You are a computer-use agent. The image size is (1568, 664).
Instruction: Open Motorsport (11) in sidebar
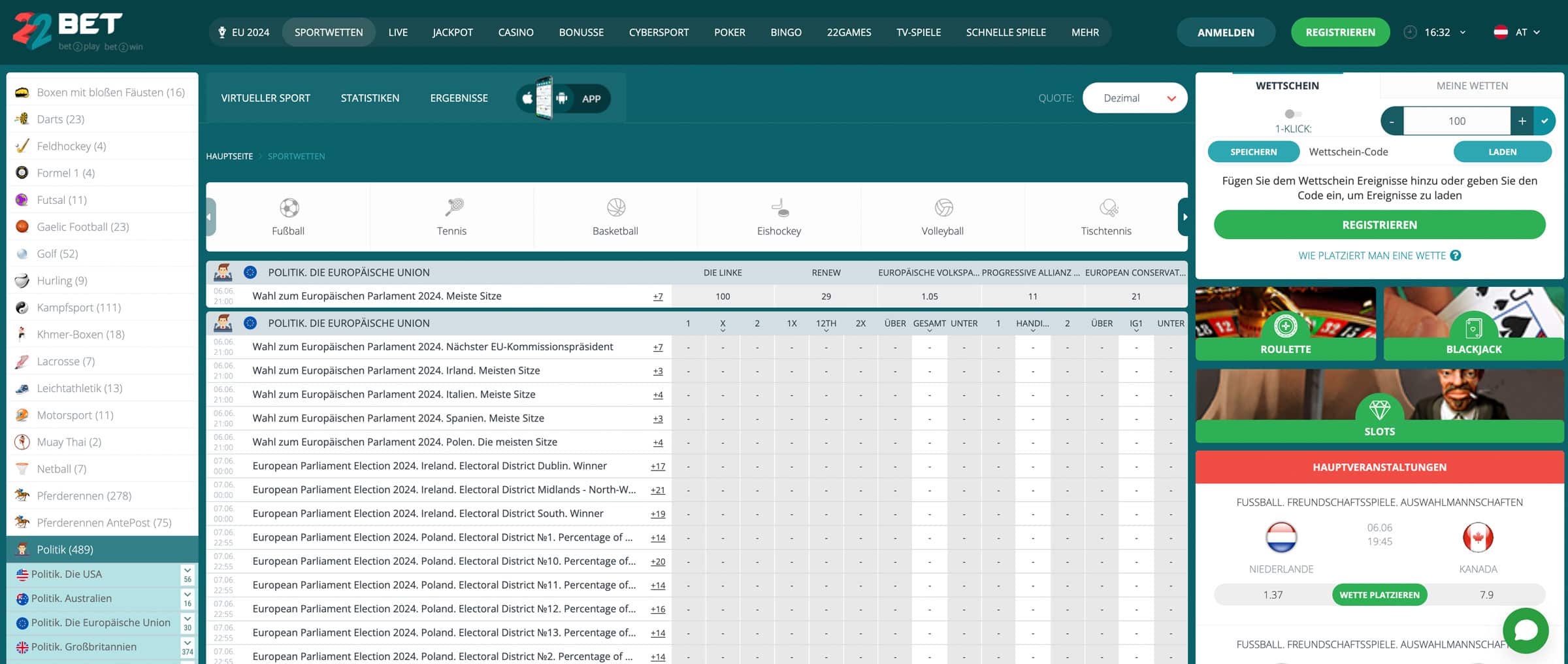tap(102, 415)
